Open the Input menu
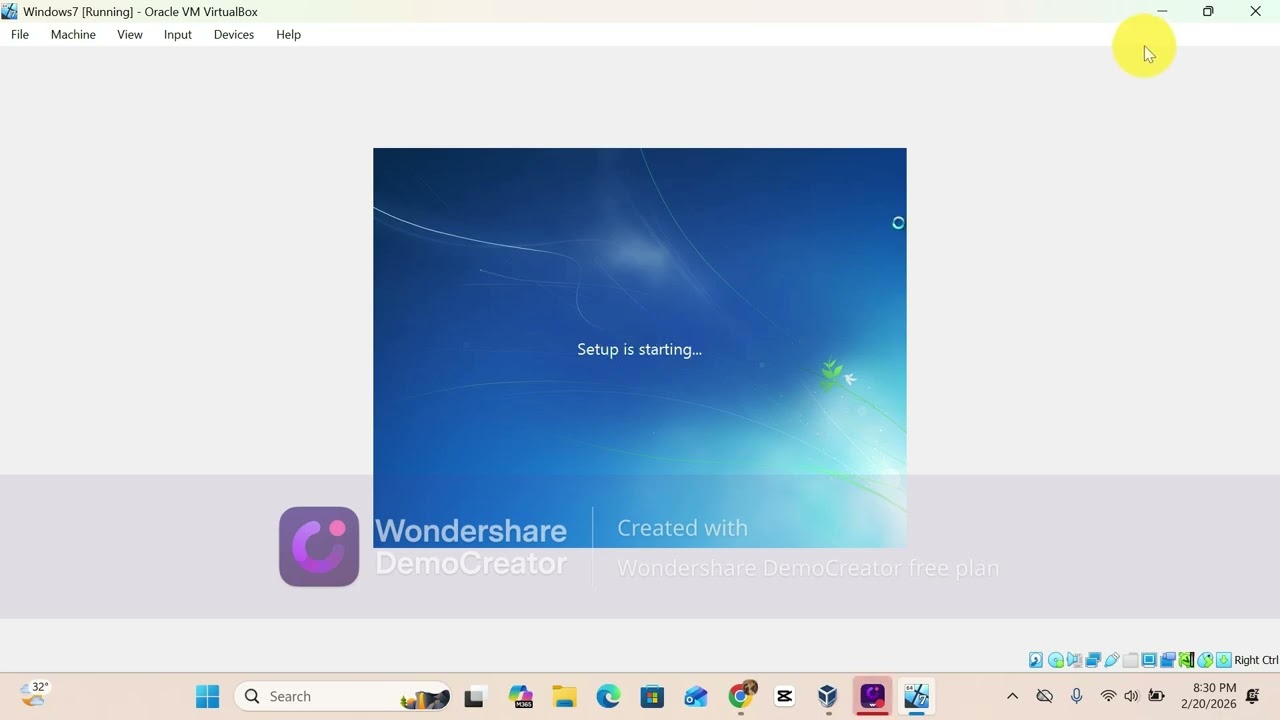This screenshot has width=1280, height=720. [x=178, y=34]
